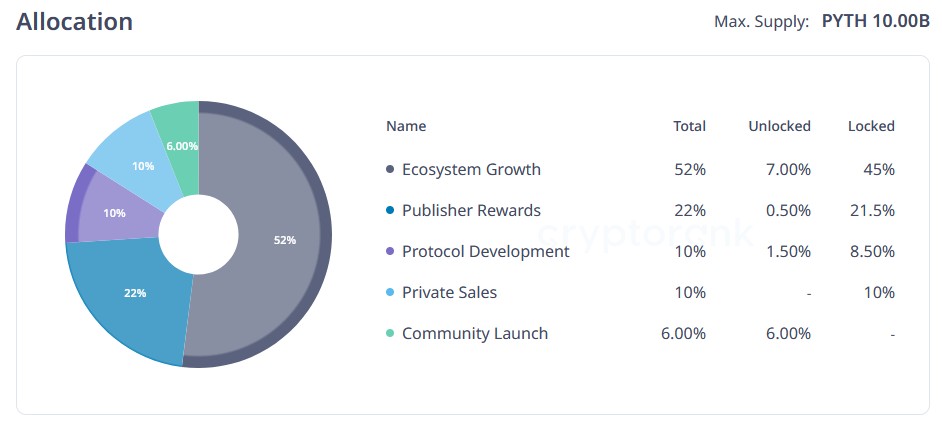Sort by the Unlocked column header
942x424 pixels.
(779, 126)
